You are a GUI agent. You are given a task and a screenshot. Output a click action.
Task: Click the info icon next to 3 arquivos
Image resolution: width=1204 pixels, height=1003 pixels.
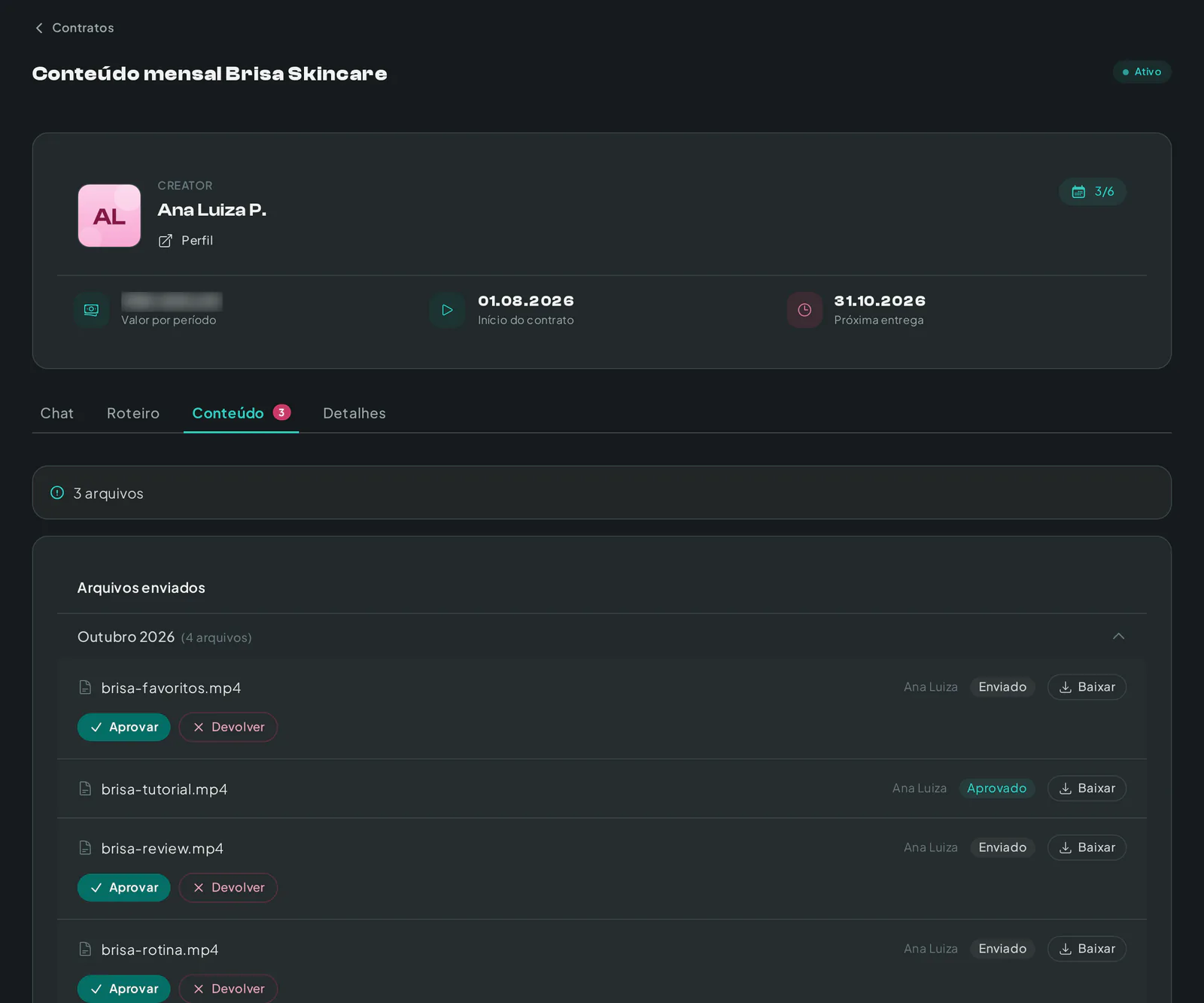tap(57, 493)
